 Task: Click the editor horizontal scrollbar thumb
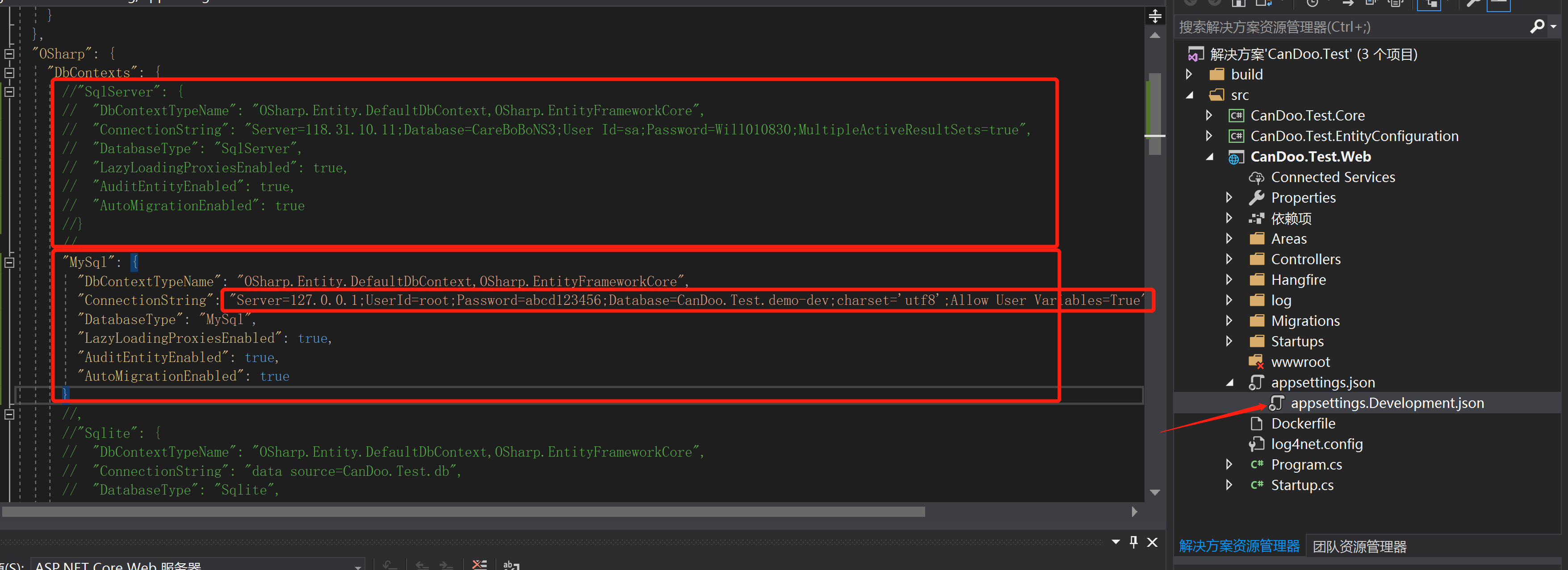[464, 512]
